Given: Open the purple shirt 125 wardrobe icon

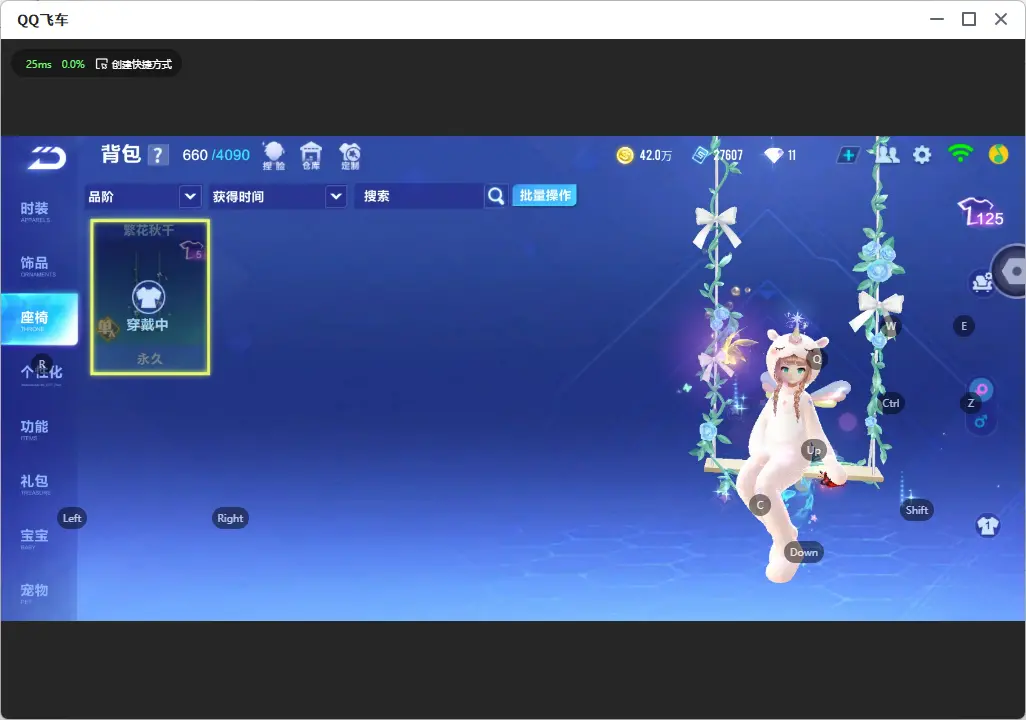Looking at the screenshot, I should point(981,212).
